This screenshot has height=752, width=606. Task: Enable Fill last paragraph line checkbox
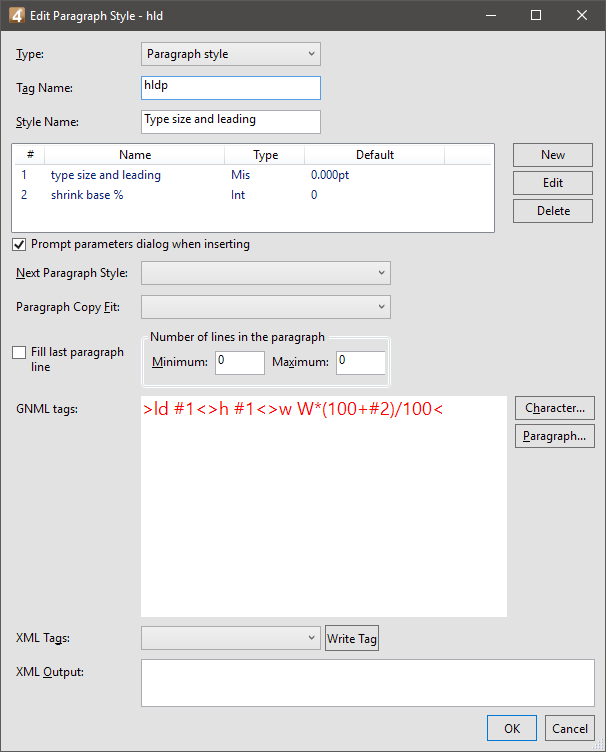pyautogui.click(x=19, y=352)
